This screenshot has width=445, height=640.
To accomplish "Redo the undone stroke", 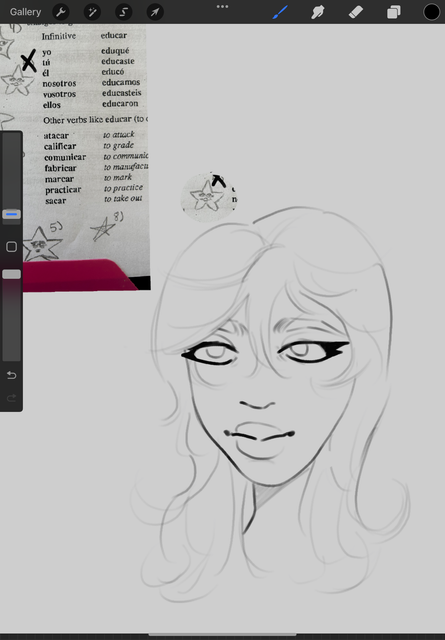I will click(x=11, y=397).
